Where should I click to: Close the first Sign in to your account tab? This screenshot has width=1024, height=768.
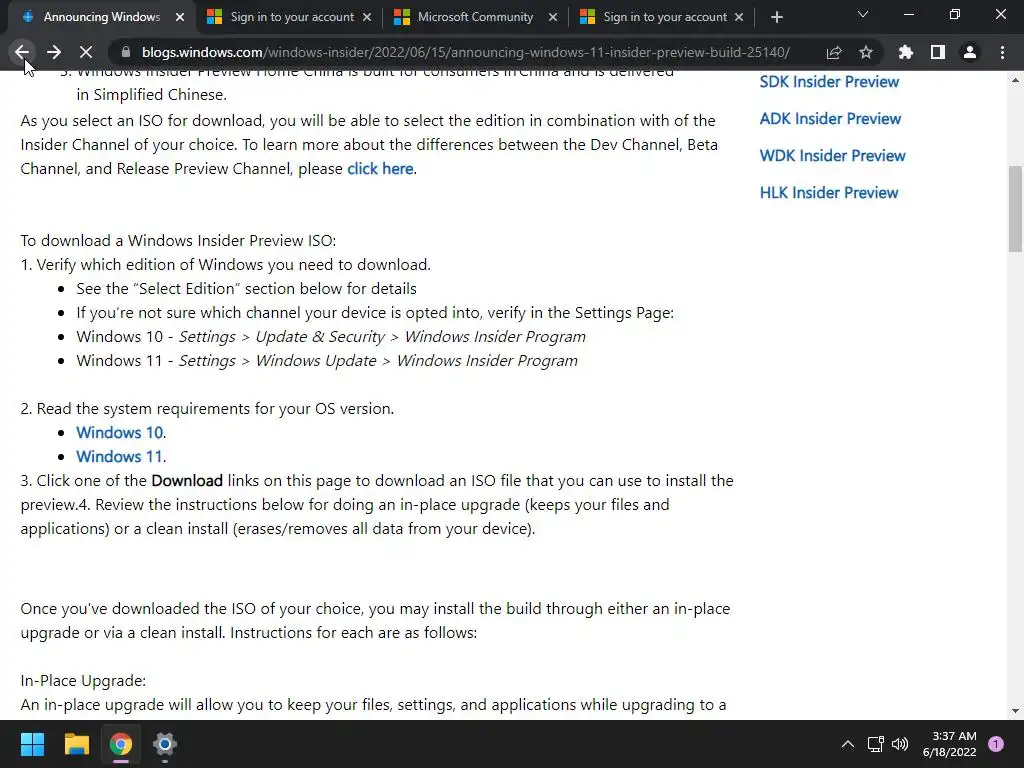pyautogui.click(x=367, y=17)
